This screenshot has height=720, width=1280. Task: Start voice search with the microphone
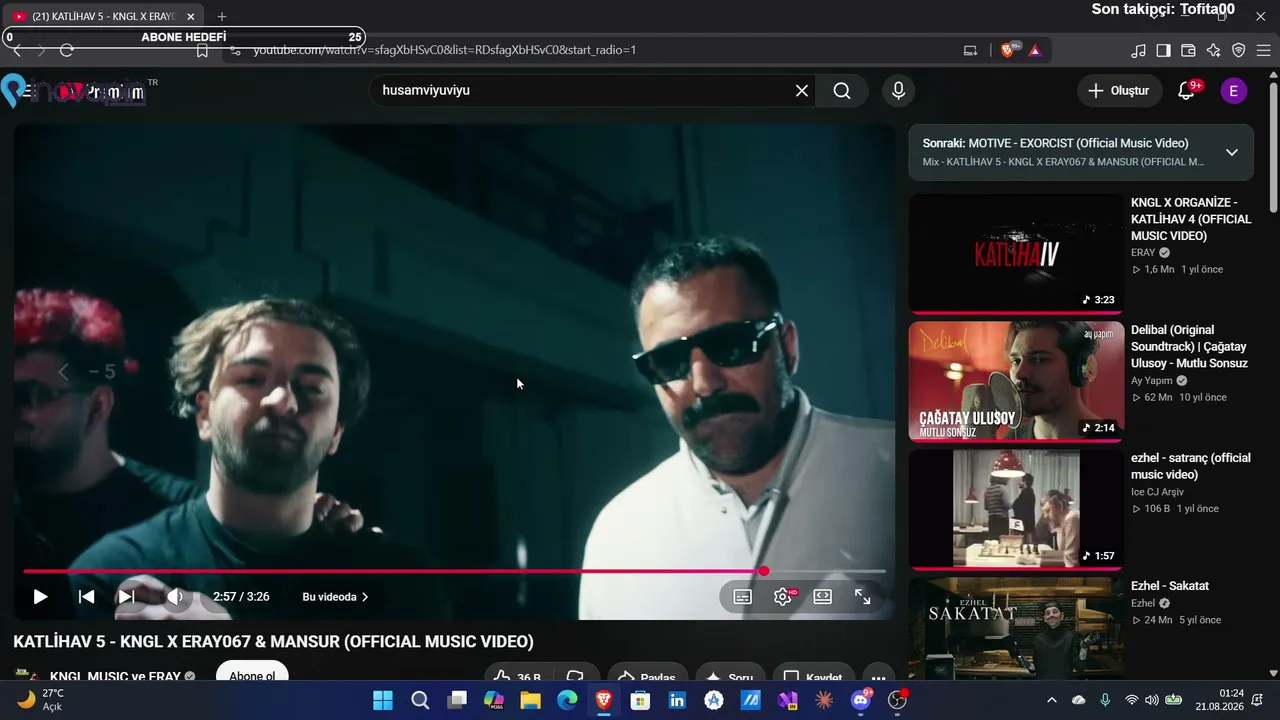898,91
